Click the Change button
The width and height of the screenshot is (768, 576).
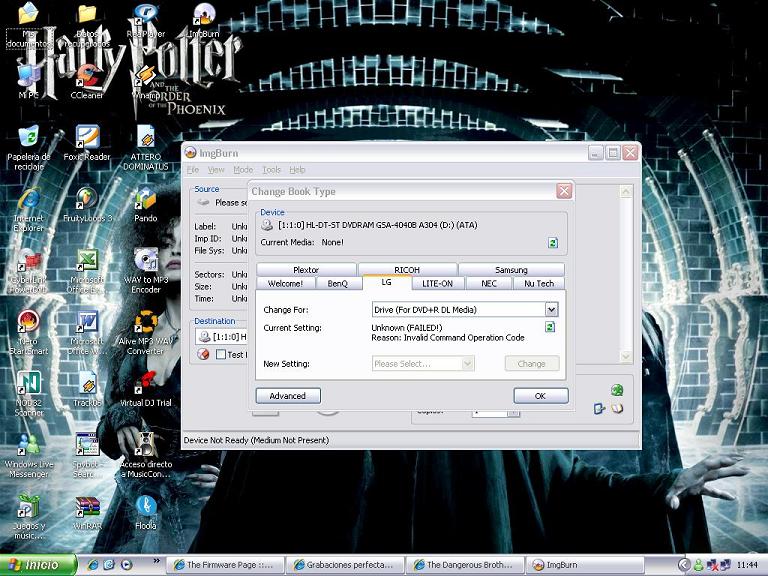coord(531,363)
